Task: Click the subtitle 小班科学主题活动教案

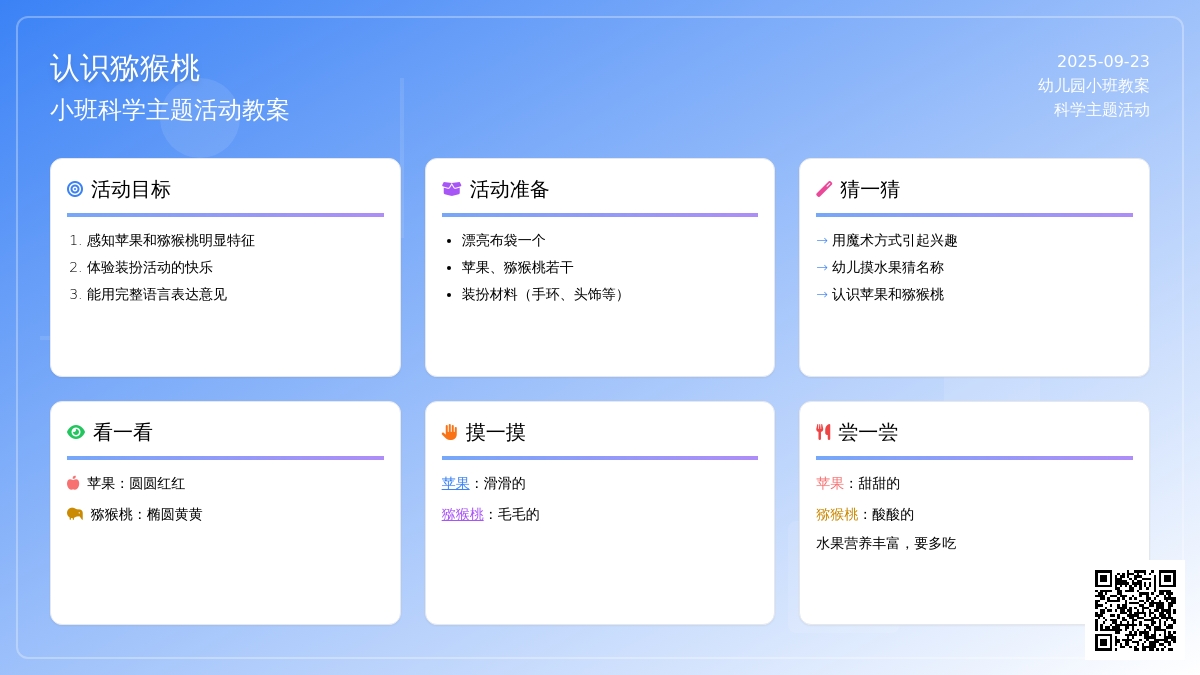Action: tap(170, 110)
